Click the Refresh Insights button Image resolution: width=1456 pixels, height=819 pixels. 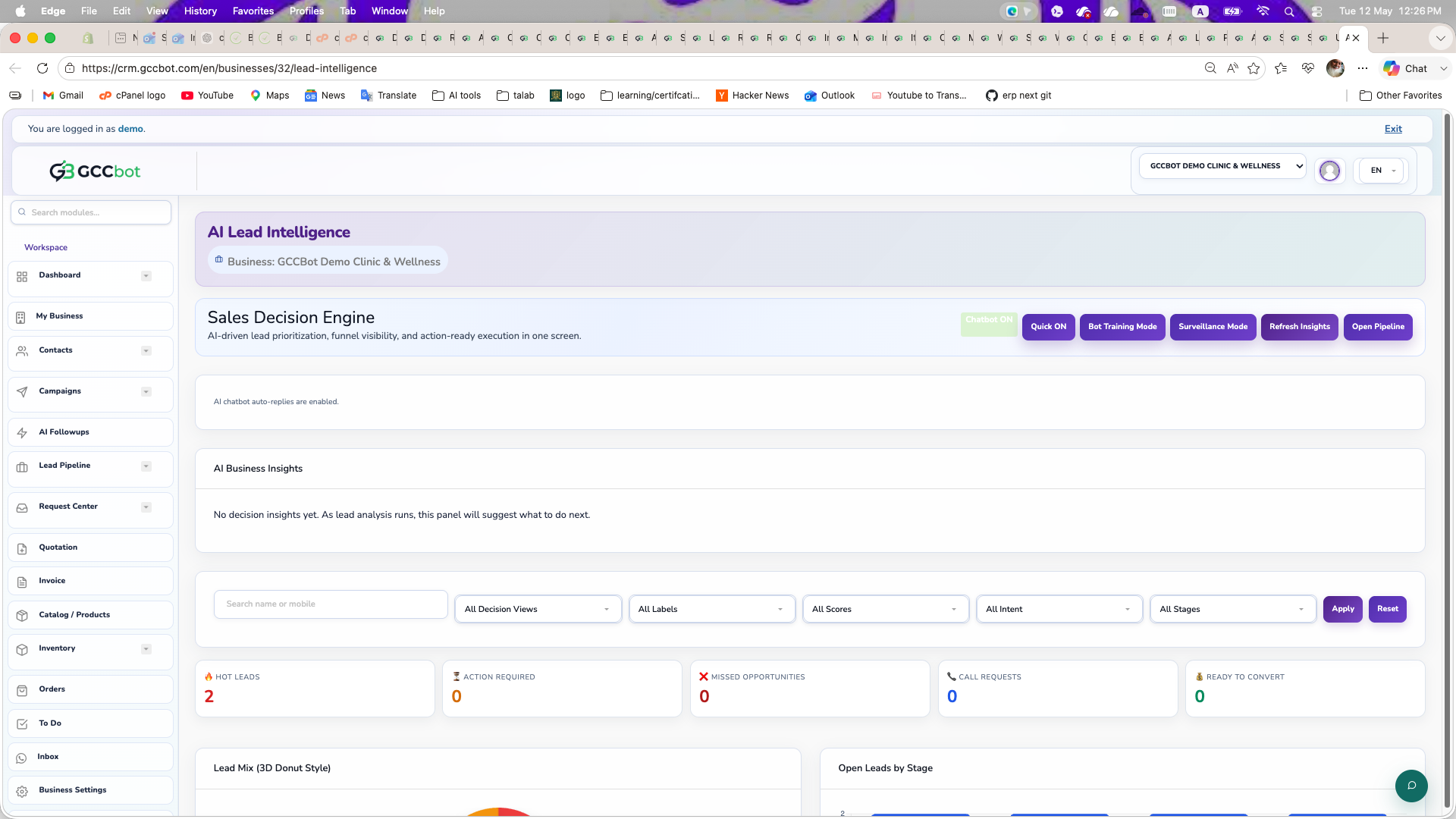pos(1300,327)
